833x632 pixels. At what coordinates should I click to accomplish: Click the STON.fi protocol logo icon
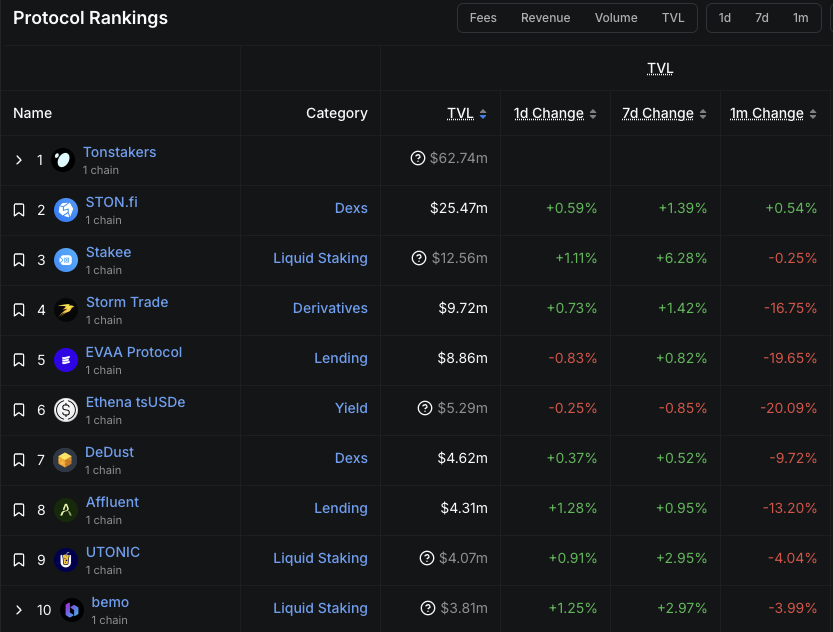(66, 210)
